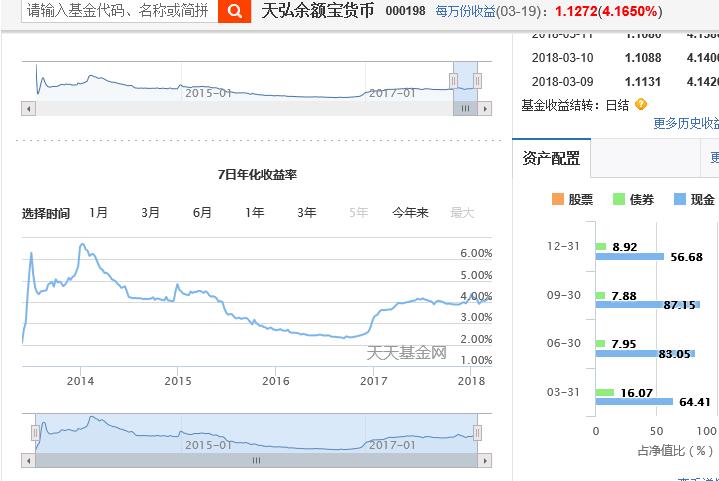The width and height of the screenshot is (719, 481).
Task: Open the 更多历史收益 link
Action: (x=686, y=123)
